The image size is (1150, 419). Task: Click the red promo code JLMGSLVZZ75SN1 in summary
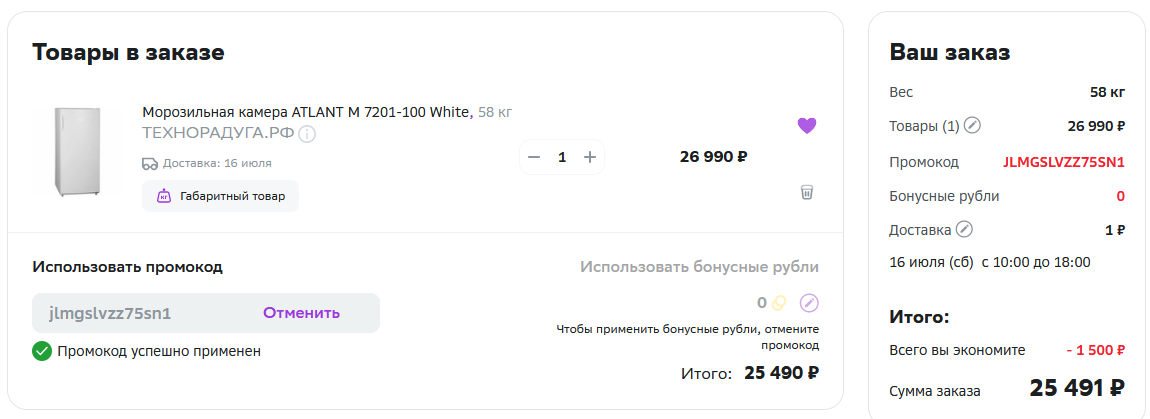point(1063,162)
